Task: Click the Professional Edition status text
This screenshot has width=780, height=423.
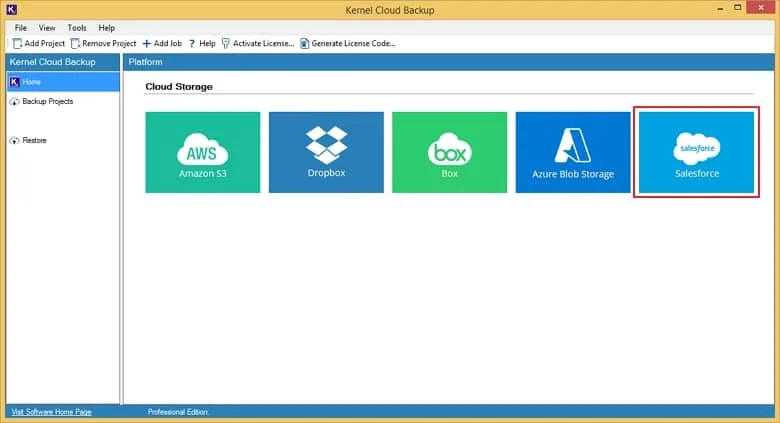Action: pos(178,412)
